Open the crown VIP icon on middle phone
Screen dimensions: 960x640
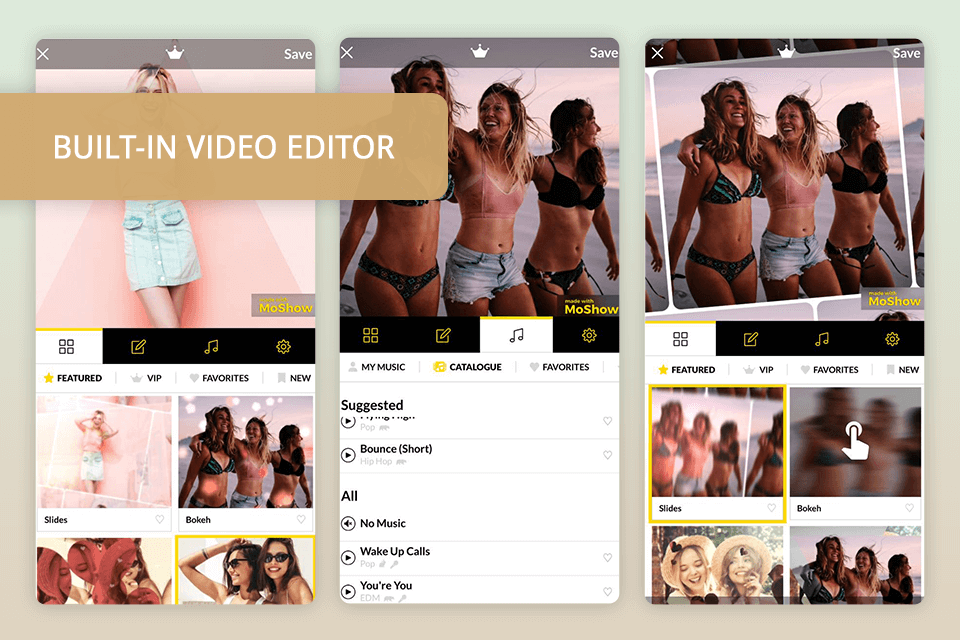[479, 51]
